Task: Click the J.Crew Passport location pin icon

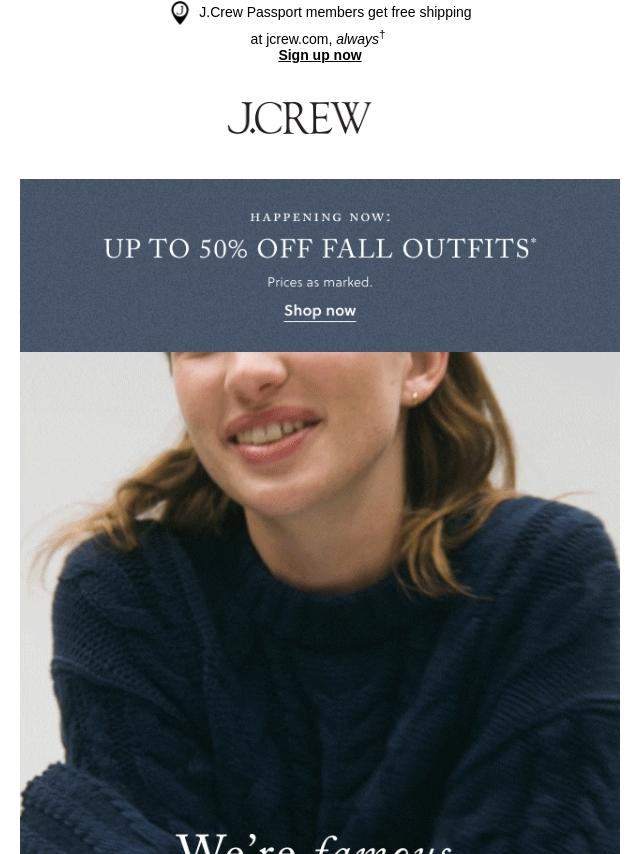Action: [x=180, y=13]
